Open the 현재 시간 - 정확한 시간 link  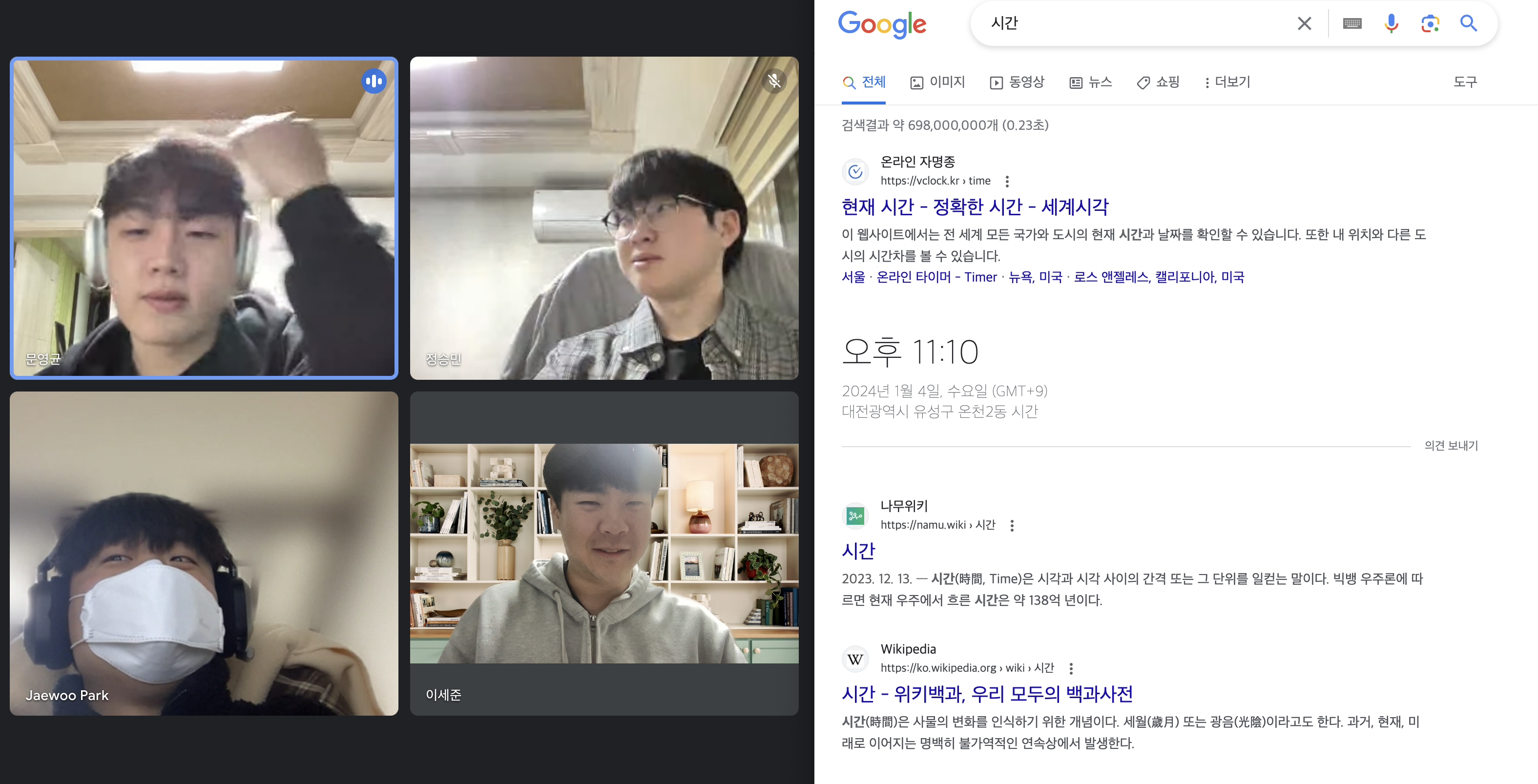coord(975,206)
